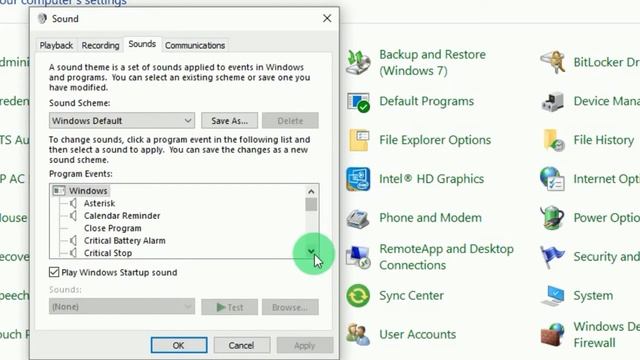This screenshot has width=640, height=360.
Task: Click the speaker icon beside Critical Stop
Action: coord(73,253)
